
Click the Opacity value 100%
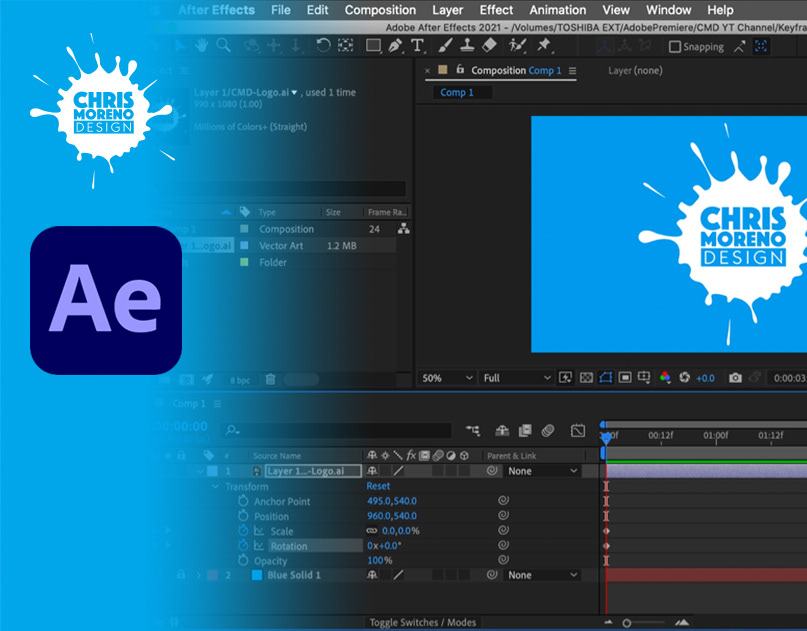click(x=380, y=560)
